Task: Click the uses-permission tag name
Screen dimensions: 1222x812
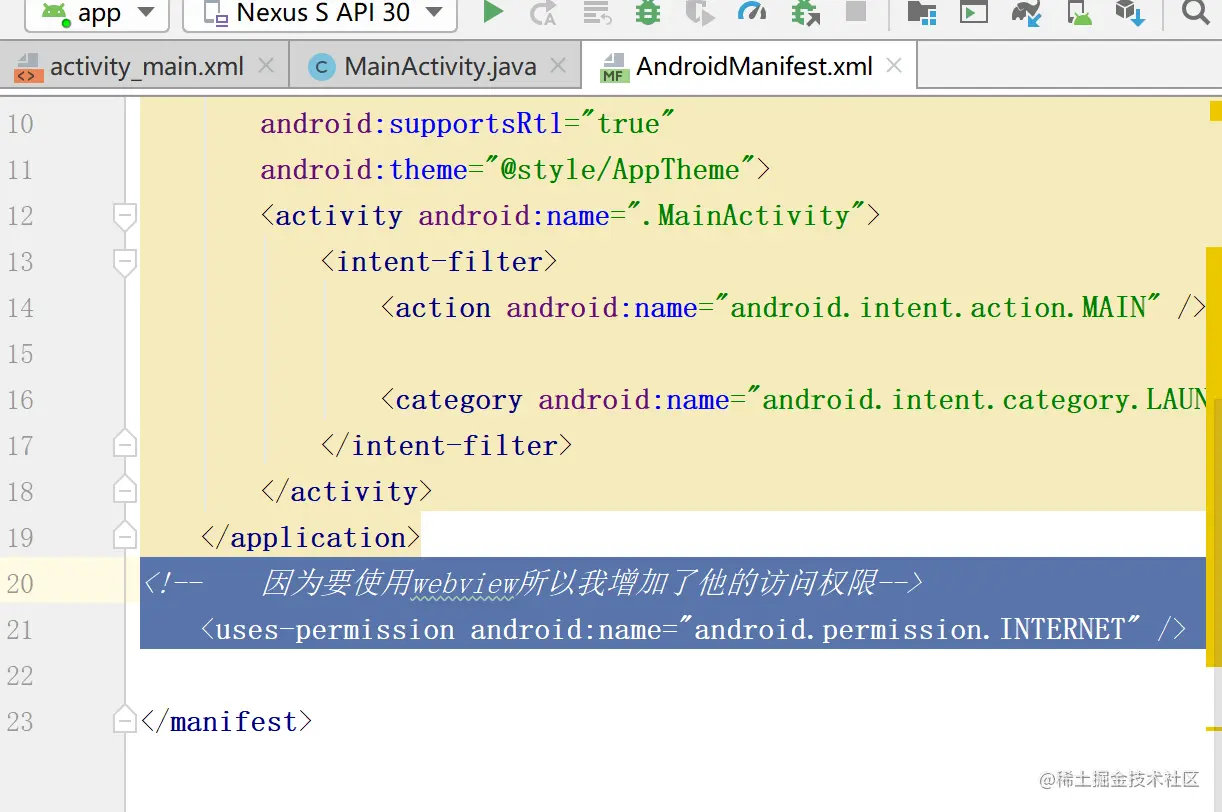Action: point(335,629)
